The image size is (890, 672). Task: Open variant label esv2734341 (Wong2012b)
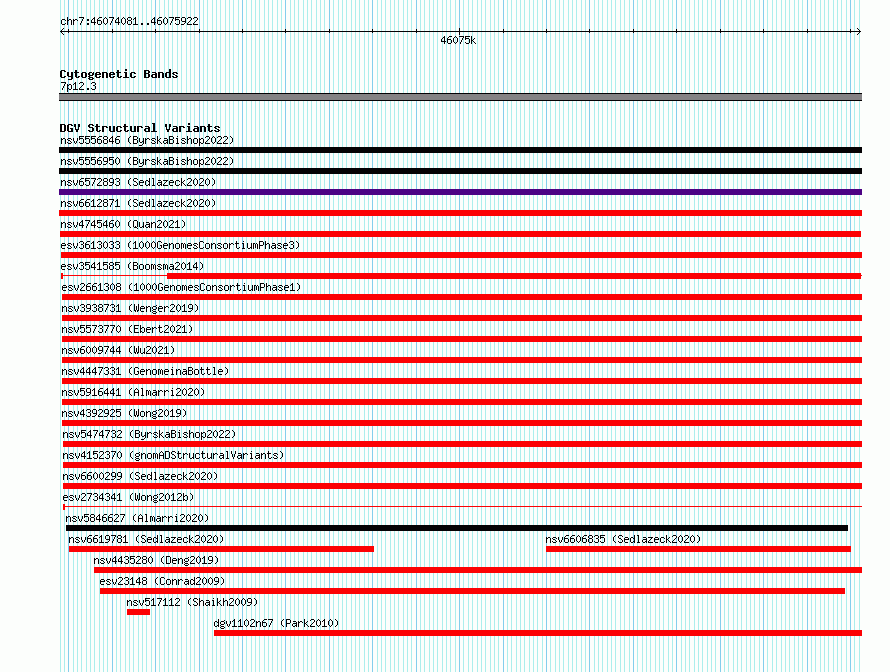[x=128, y=497]
